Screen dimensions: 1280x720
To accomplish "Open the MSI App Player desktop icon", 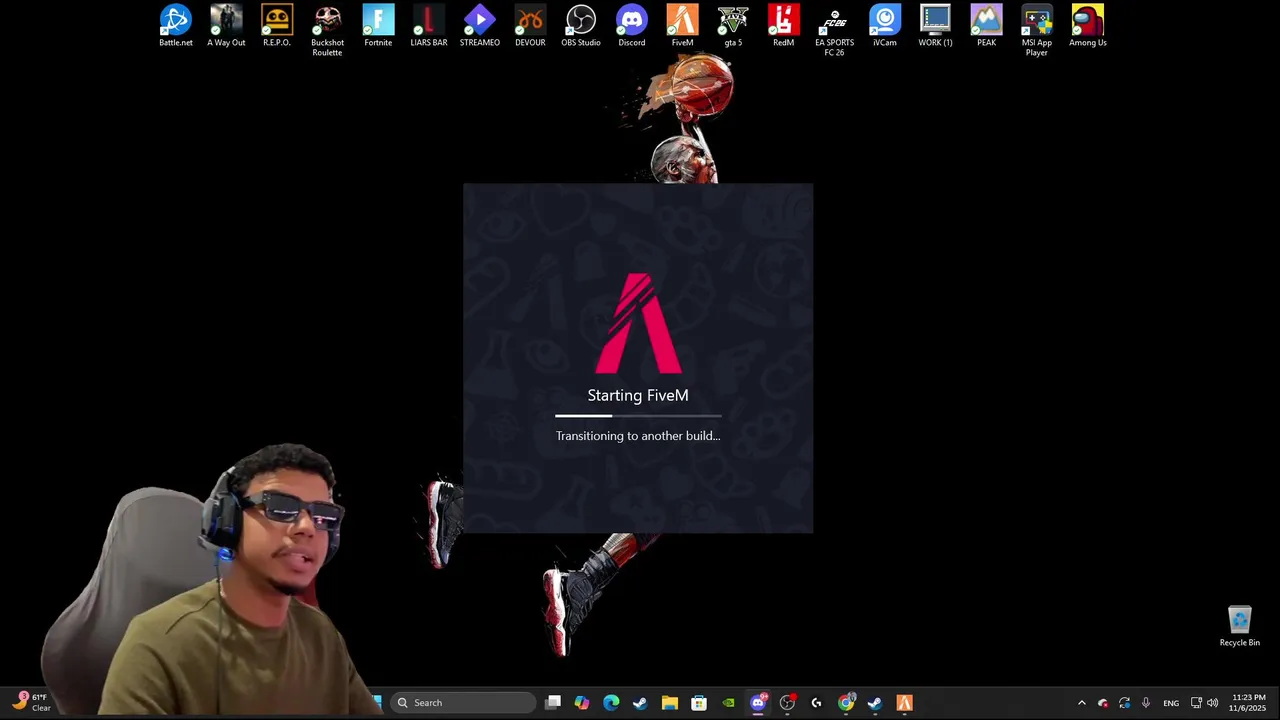I will point(1037,31).
